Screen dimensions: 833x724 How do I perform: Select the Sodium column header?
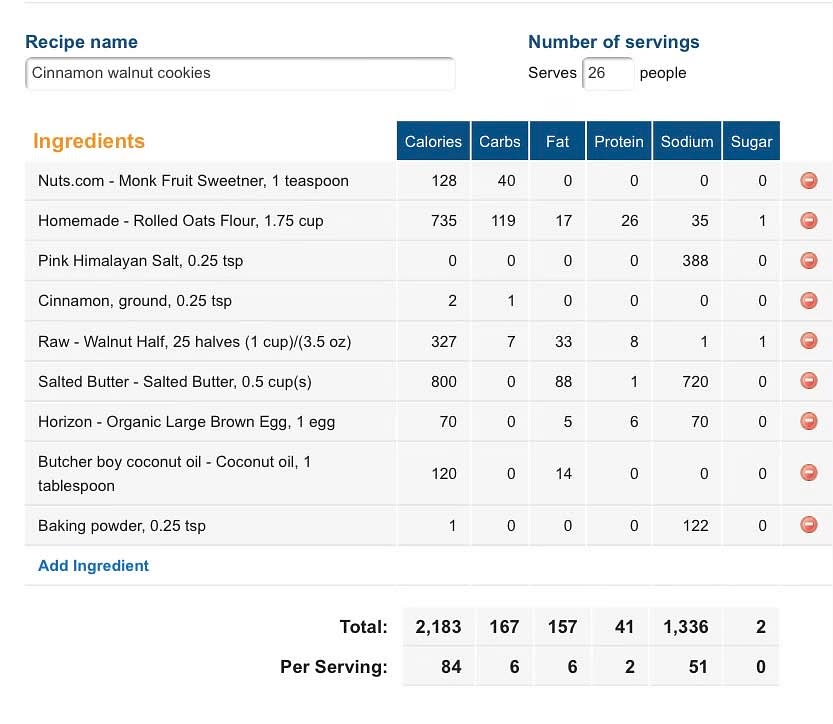tap(687, 141)
